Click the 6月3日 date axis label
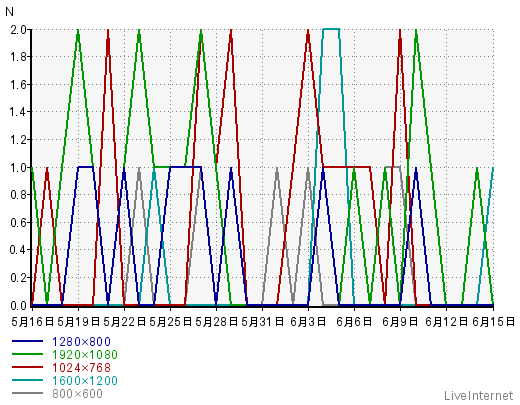This screenshot has height=405, width=520. 308,321
